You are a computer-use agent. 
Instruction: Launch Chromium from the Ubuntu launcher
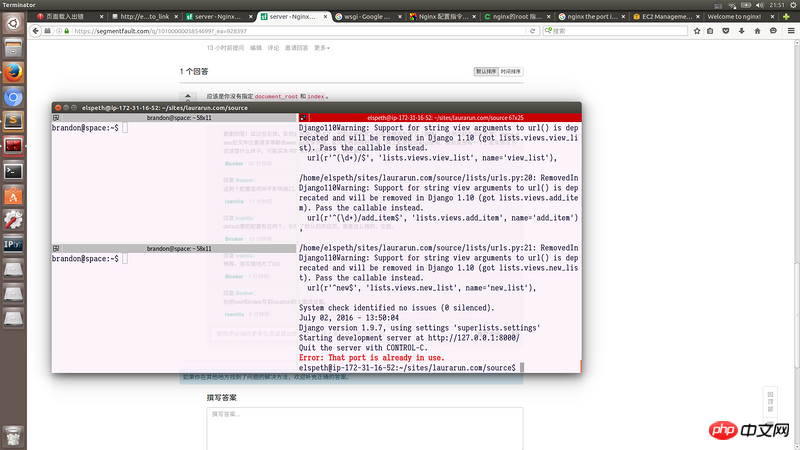(13, 97)
